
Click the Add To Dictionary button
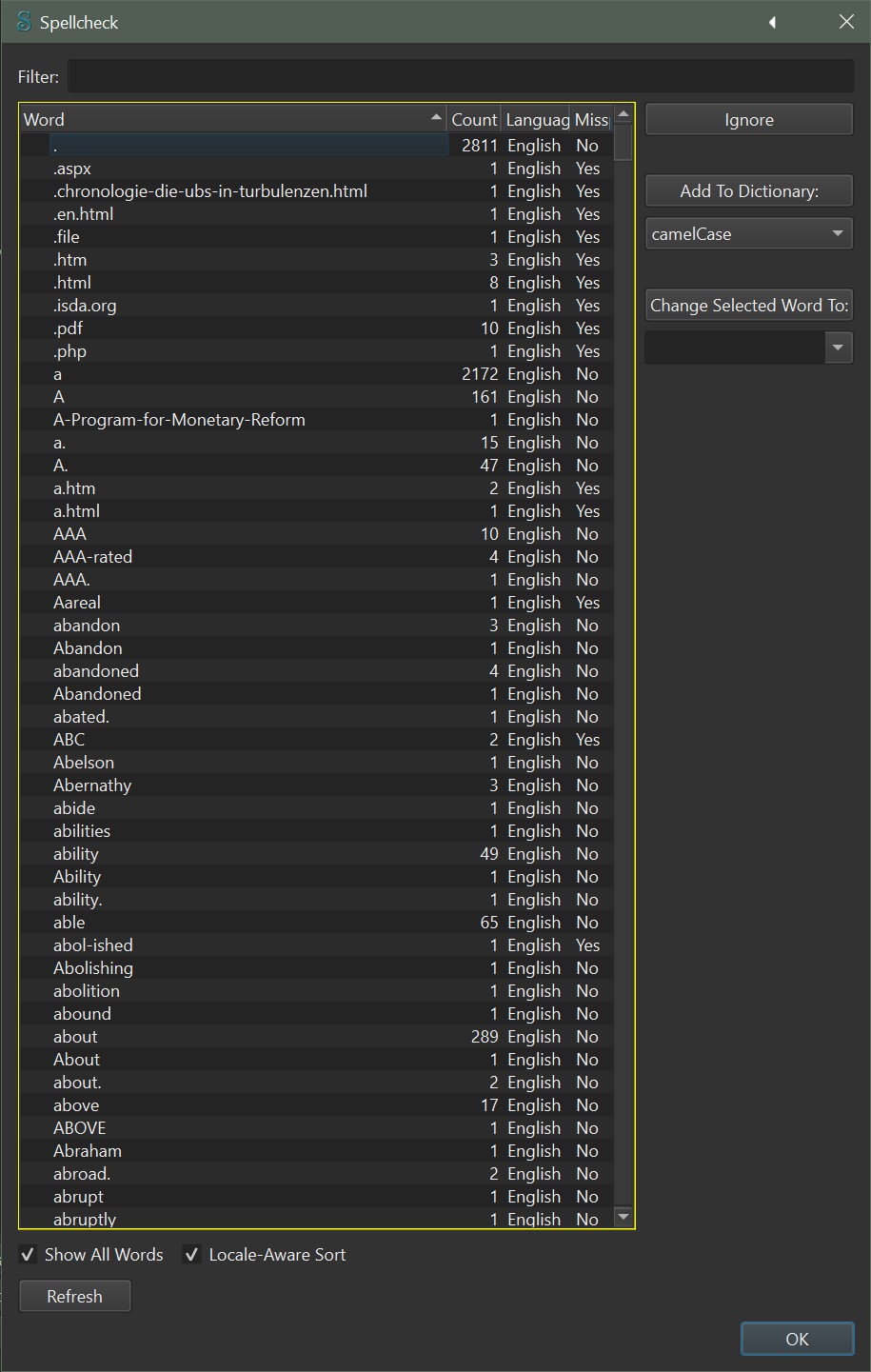[748, 191]
